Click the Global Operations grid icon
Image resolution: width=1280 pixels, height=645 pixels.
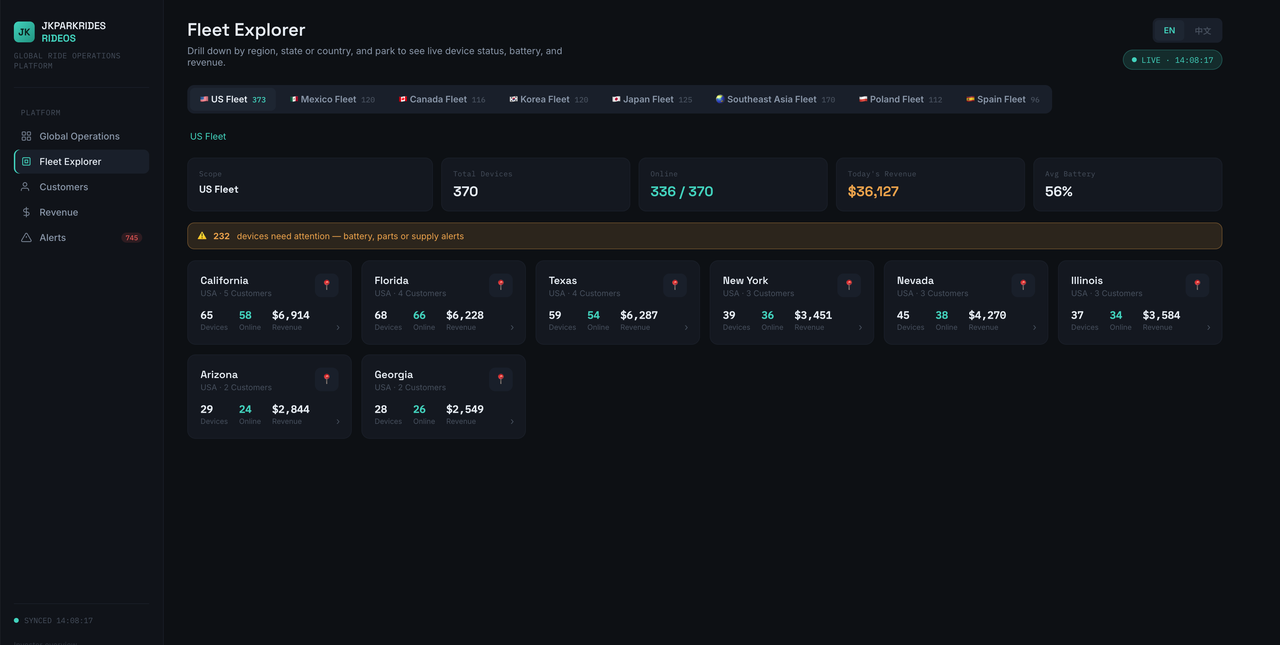point(27,136)
